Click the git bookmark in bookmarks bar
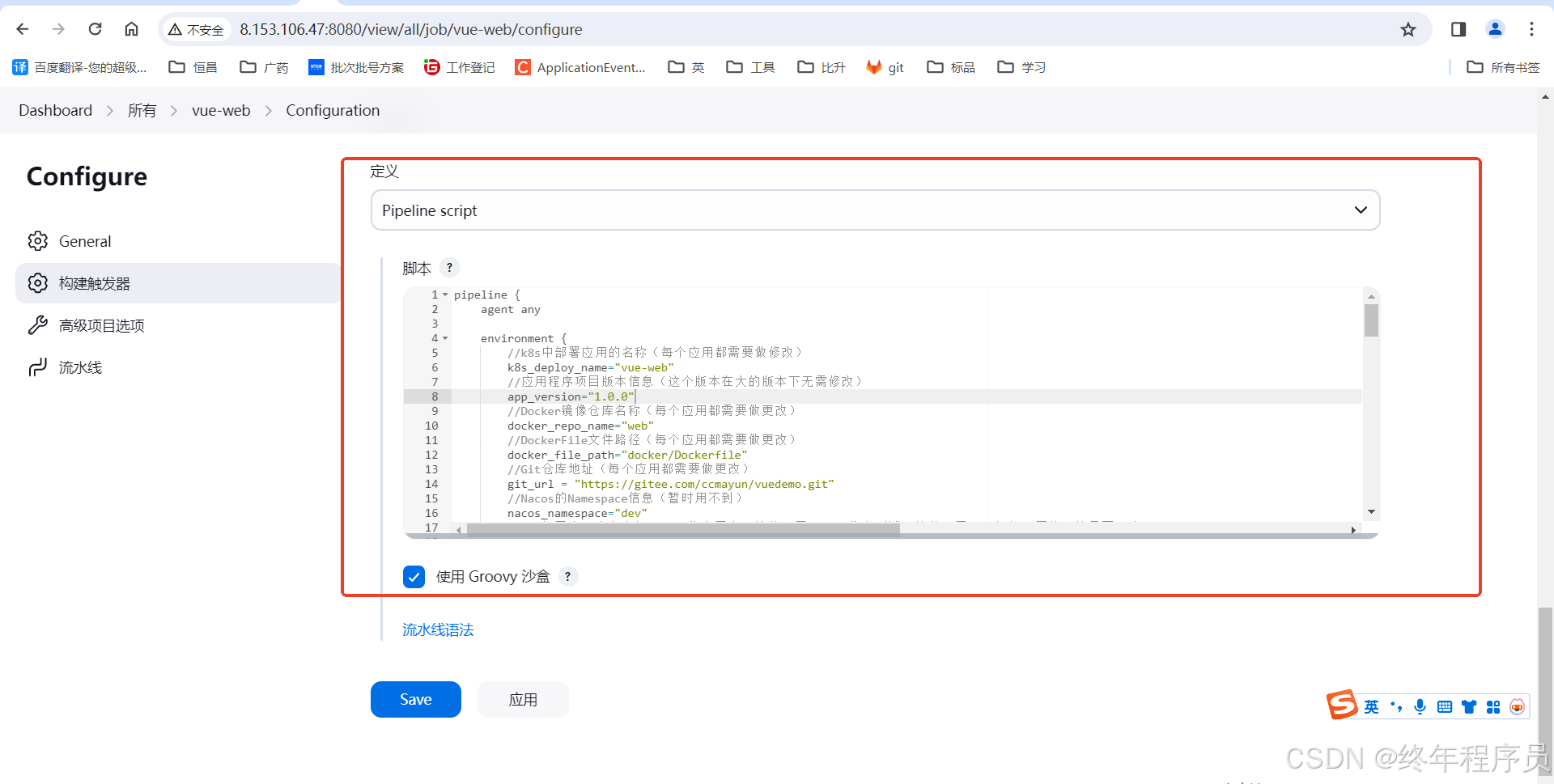Viewport: 1554px width, 784px height. tap(884, 67)
